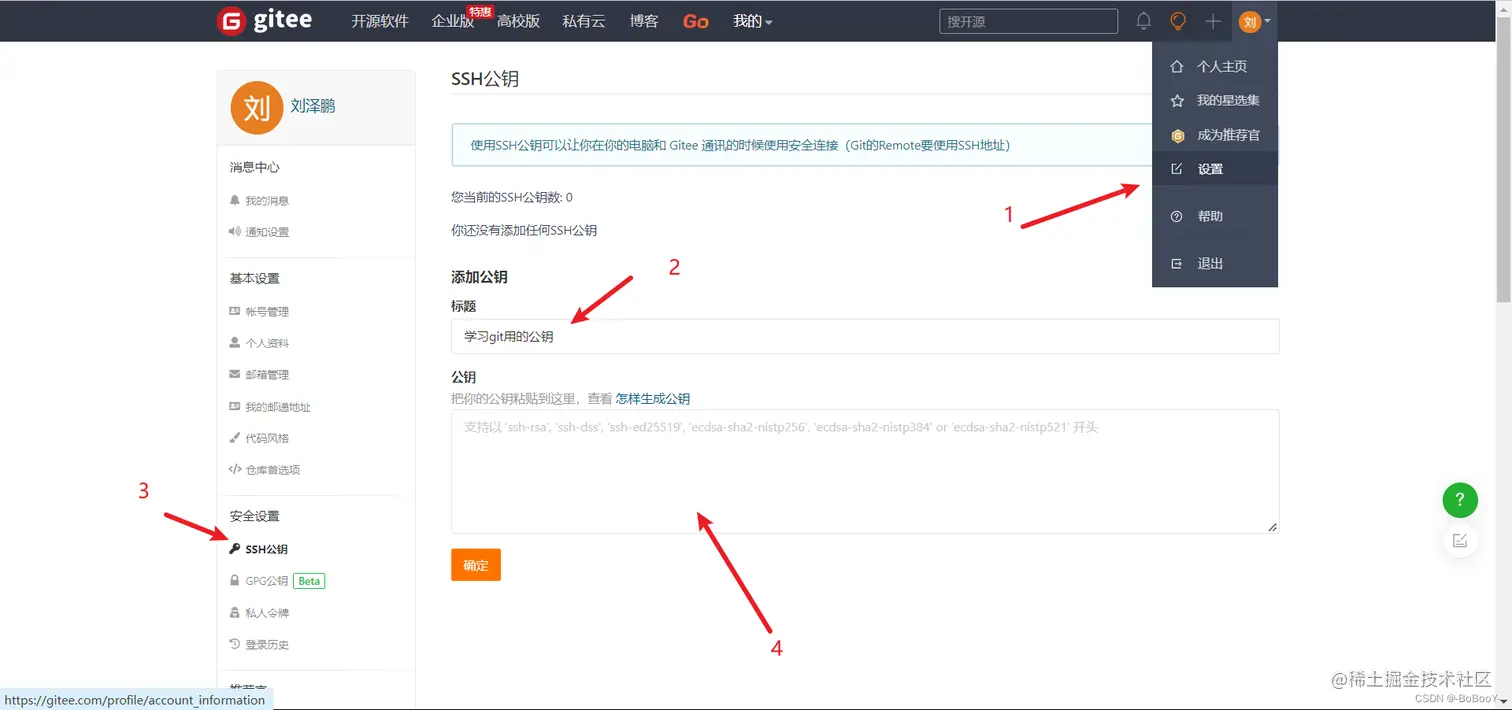Click inside the 公钥 key text area

click(x=865, y=470)
